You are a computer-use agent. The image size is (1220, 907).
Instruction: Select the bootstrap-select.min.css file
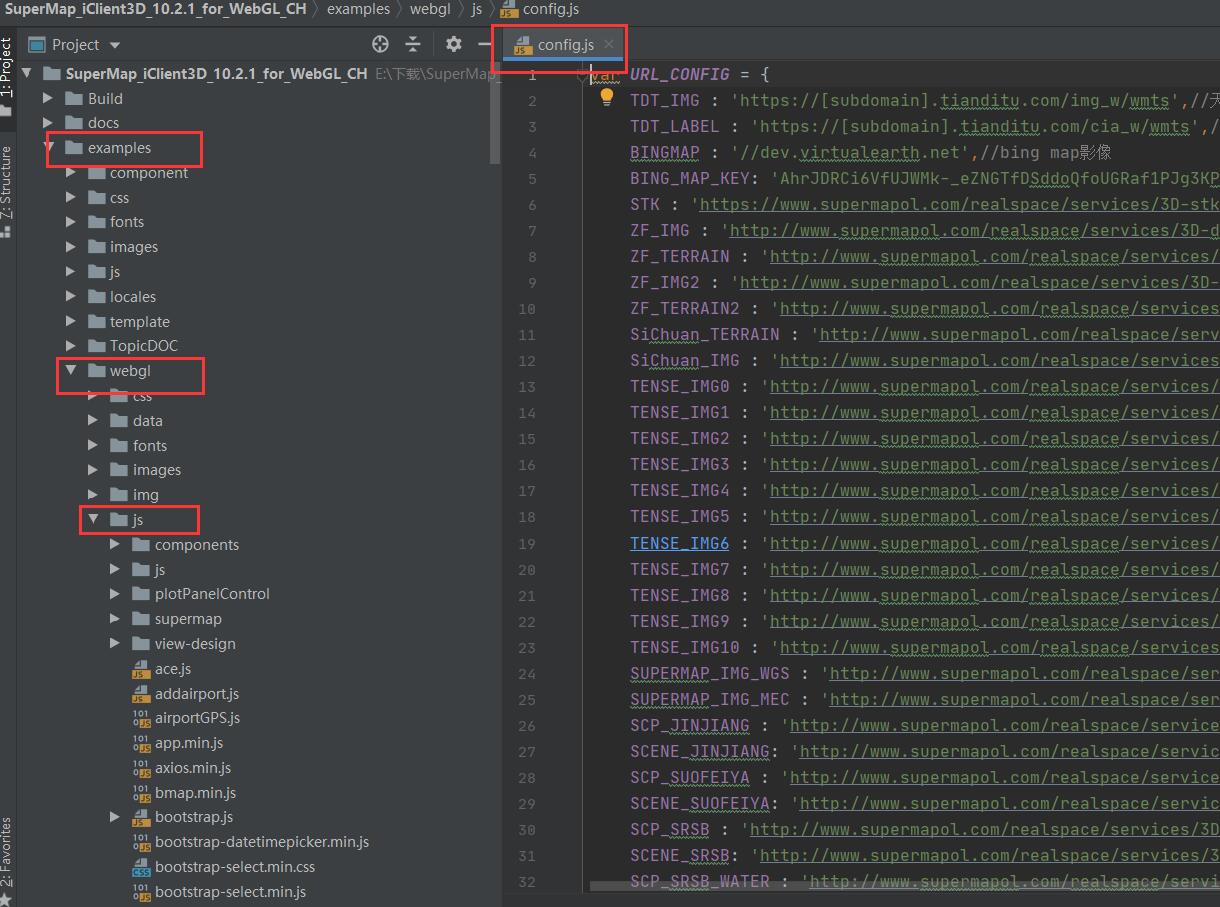coord(234,867)
